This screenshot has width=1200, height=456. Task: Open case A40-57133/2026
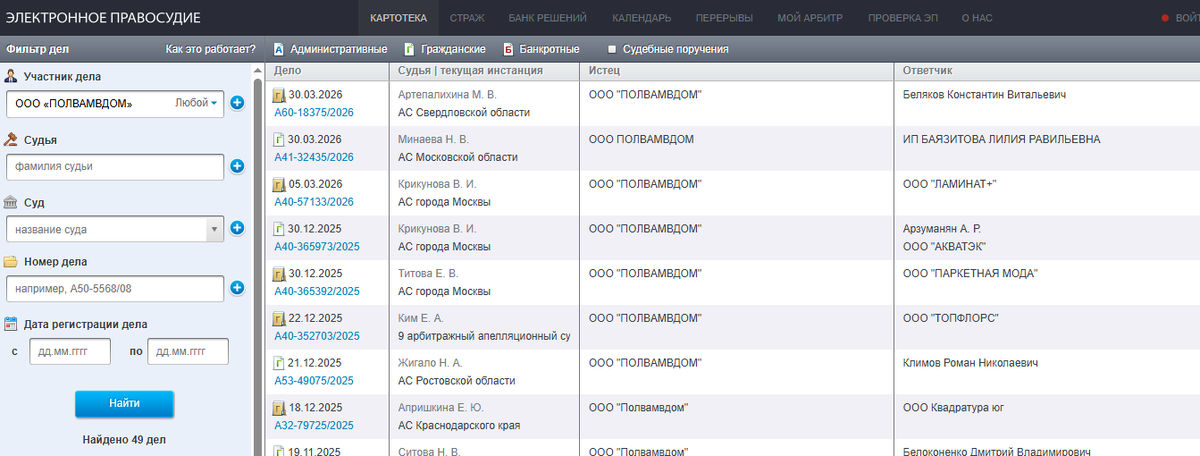coord(314,202)
